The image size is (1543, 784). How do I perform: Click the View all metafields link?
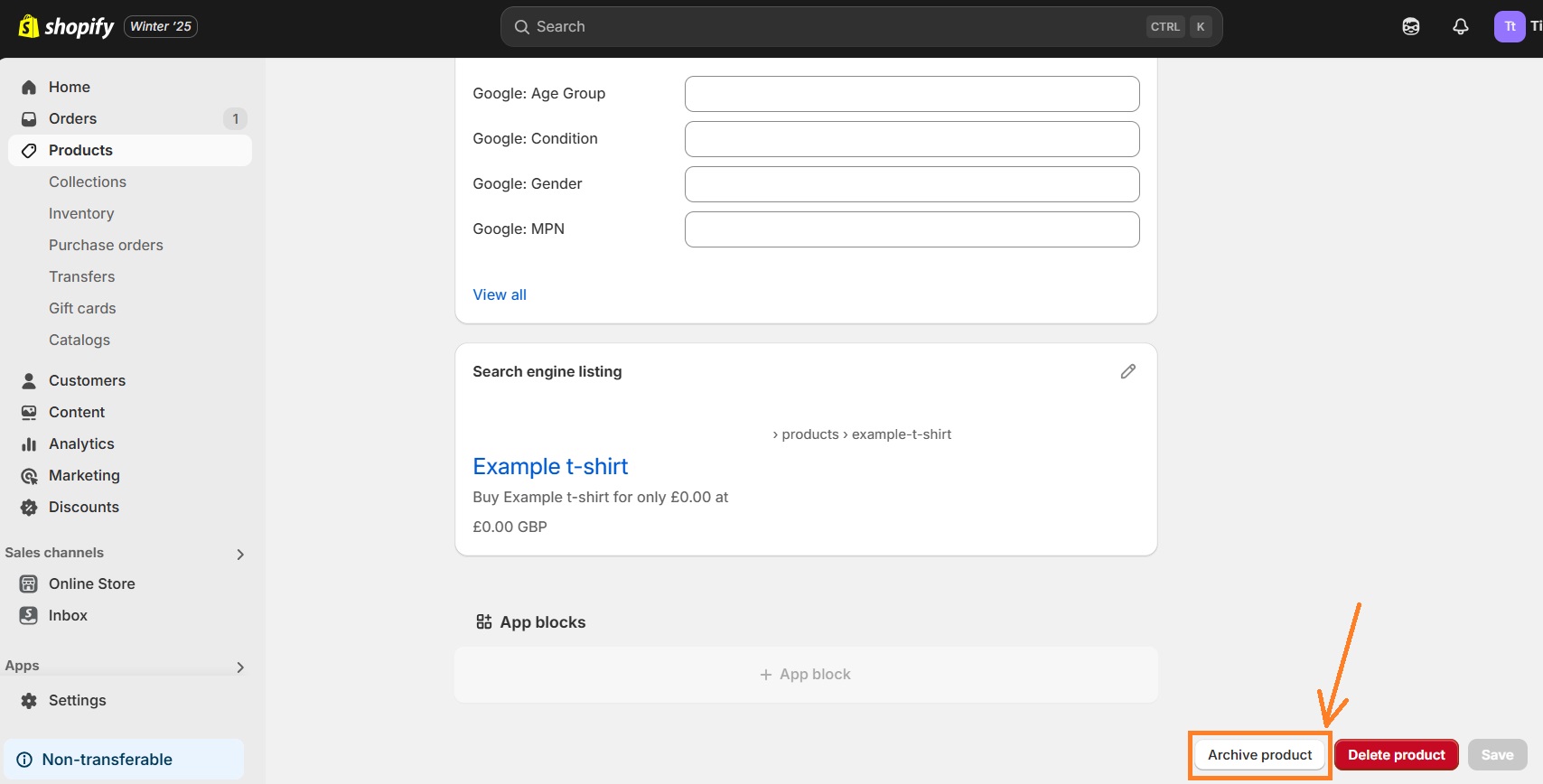(500, 295)
